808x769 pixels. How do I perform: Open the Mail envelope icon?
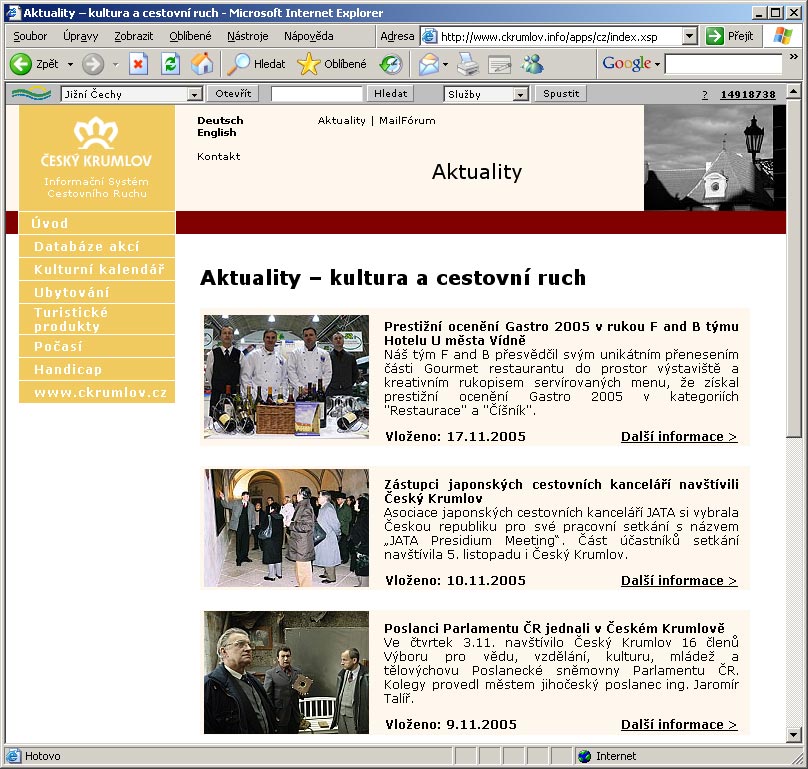[429, 64]
